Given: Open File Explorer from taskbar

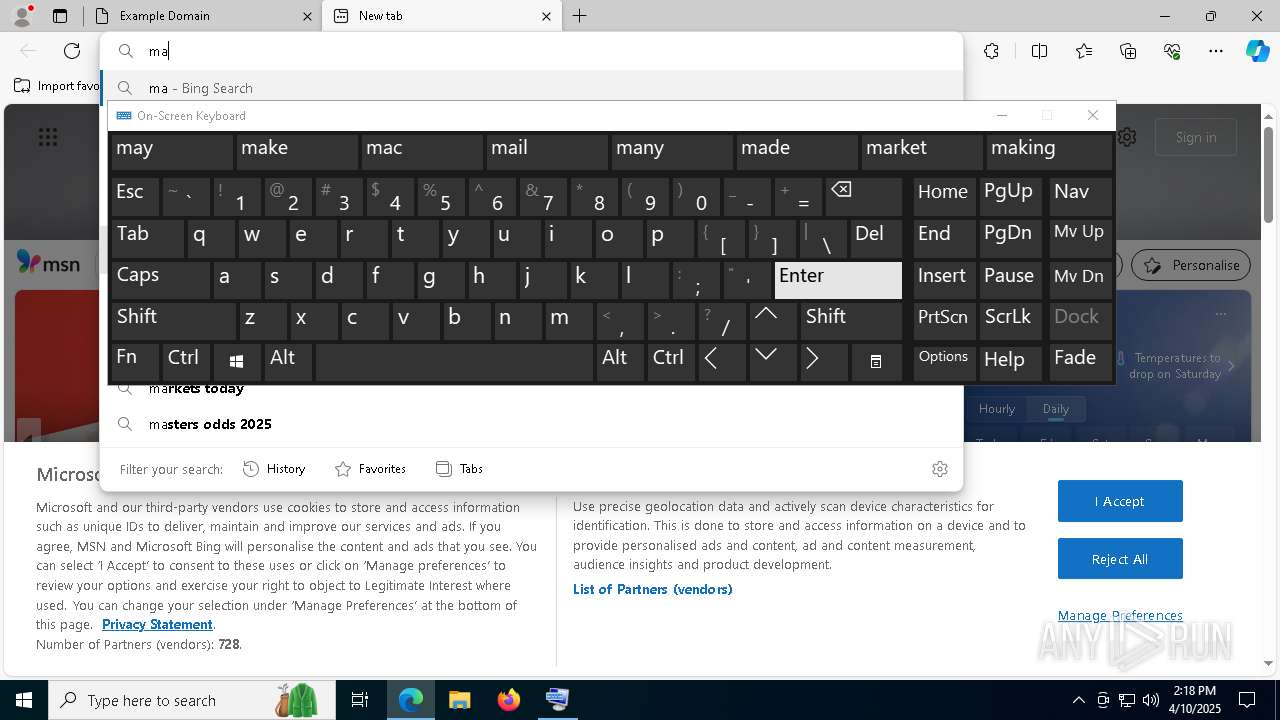Looking at the screenshot, I should 460,700.
